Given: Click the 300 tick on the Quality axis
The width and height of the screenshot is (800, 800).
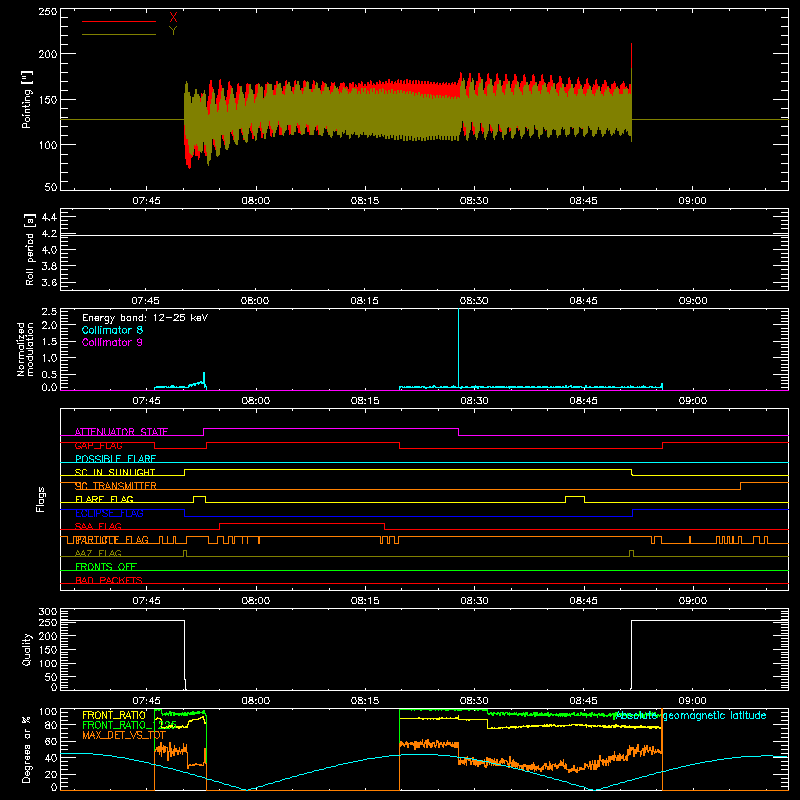Looking at the screenshot, I should tap(48, 612).
